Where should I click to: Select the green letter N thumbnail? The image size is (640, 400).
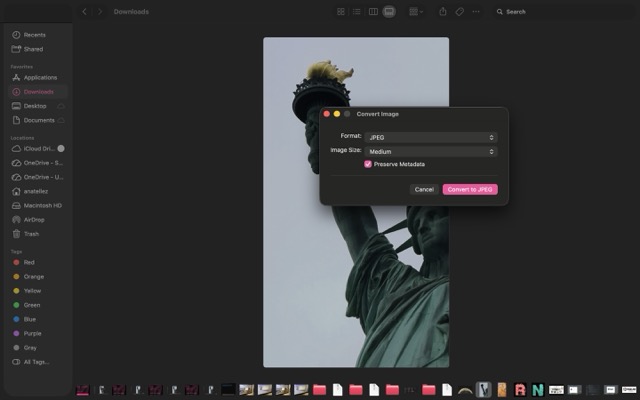pyautogui.click(x=538, y=389)
